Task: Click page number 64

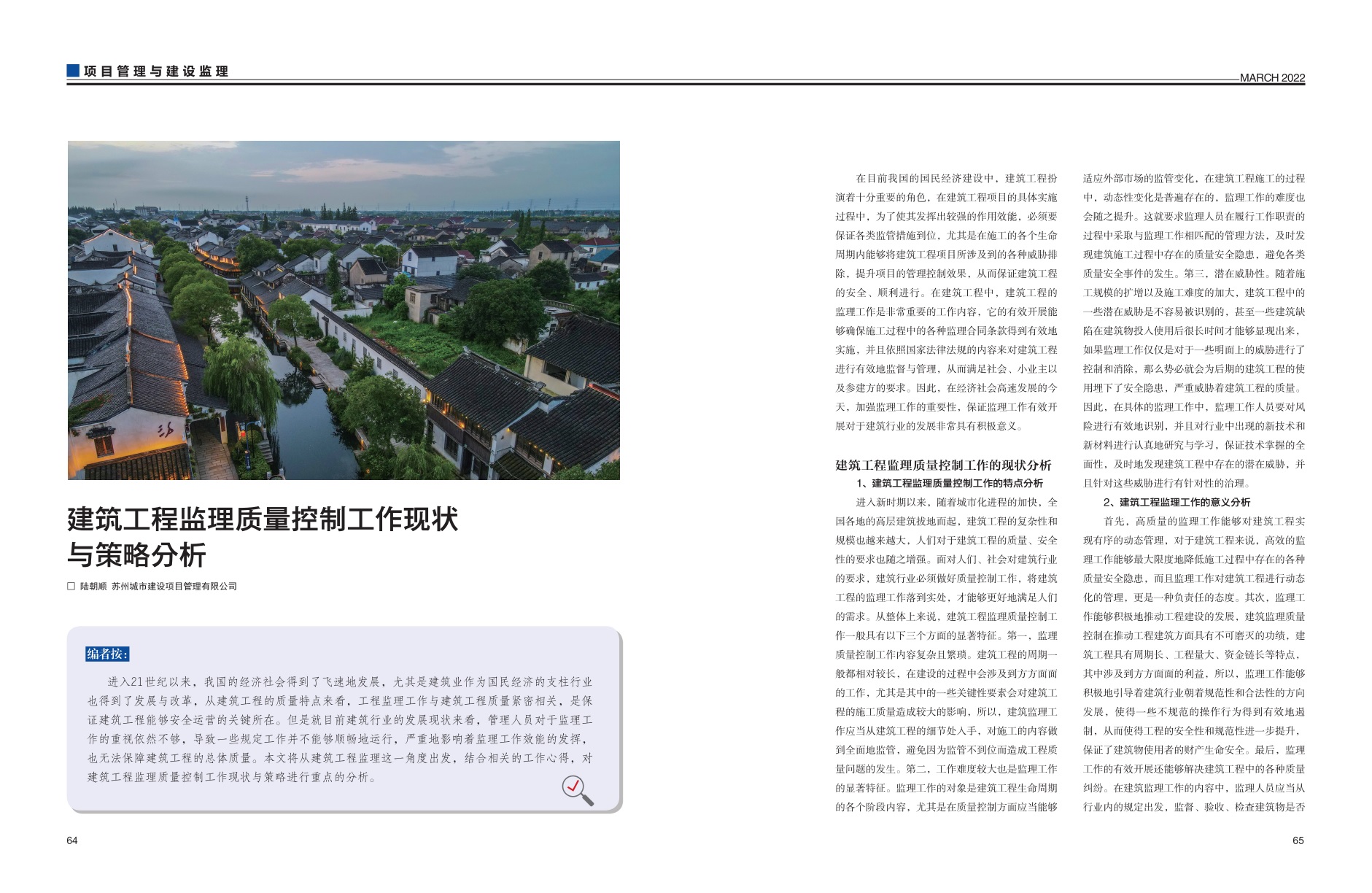Action: click(x=72, y=840)
